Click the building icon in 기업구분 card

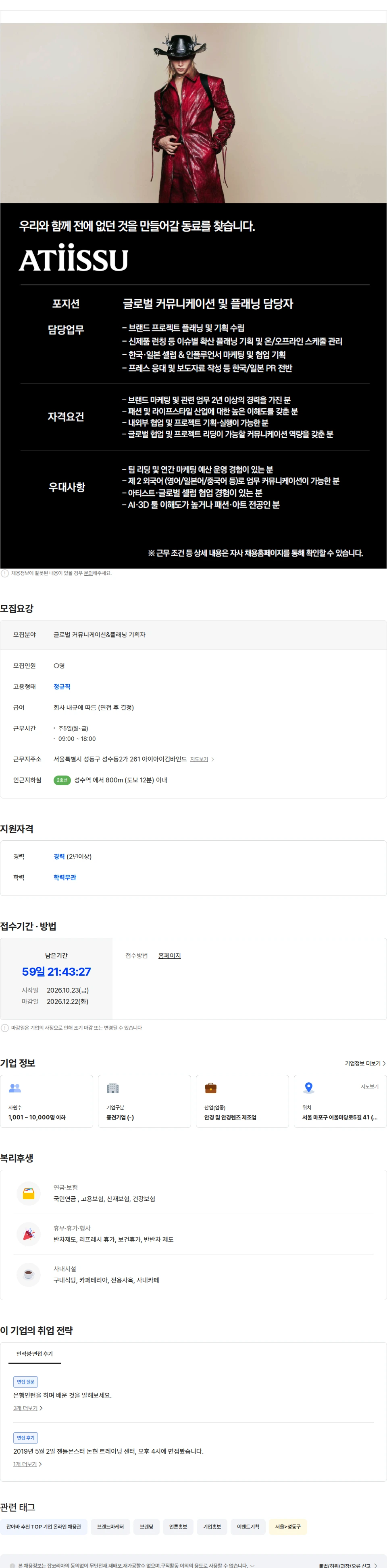click(113, 1088)
